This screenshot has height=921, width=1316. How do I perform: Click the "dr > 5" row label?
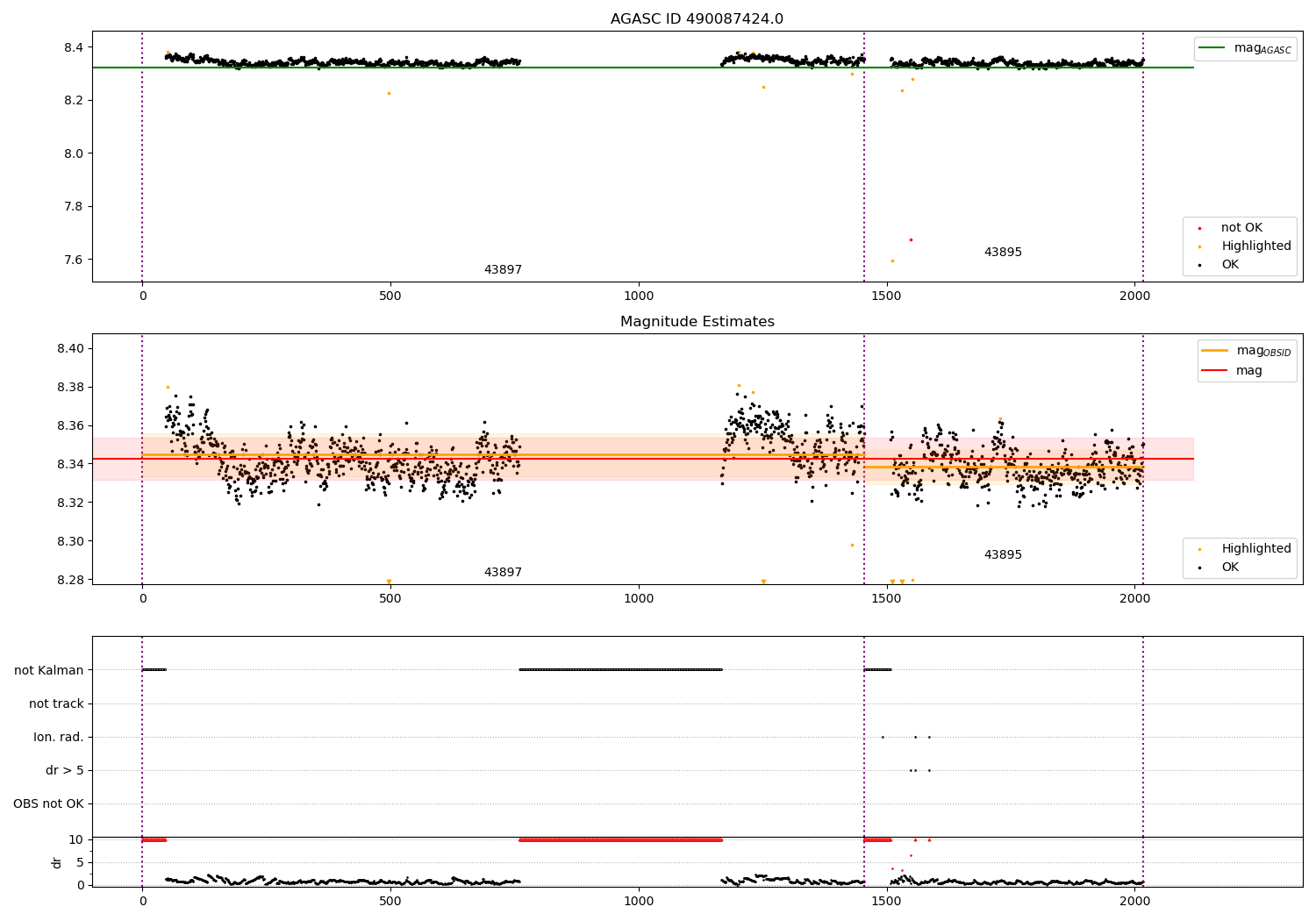point(65,770)
